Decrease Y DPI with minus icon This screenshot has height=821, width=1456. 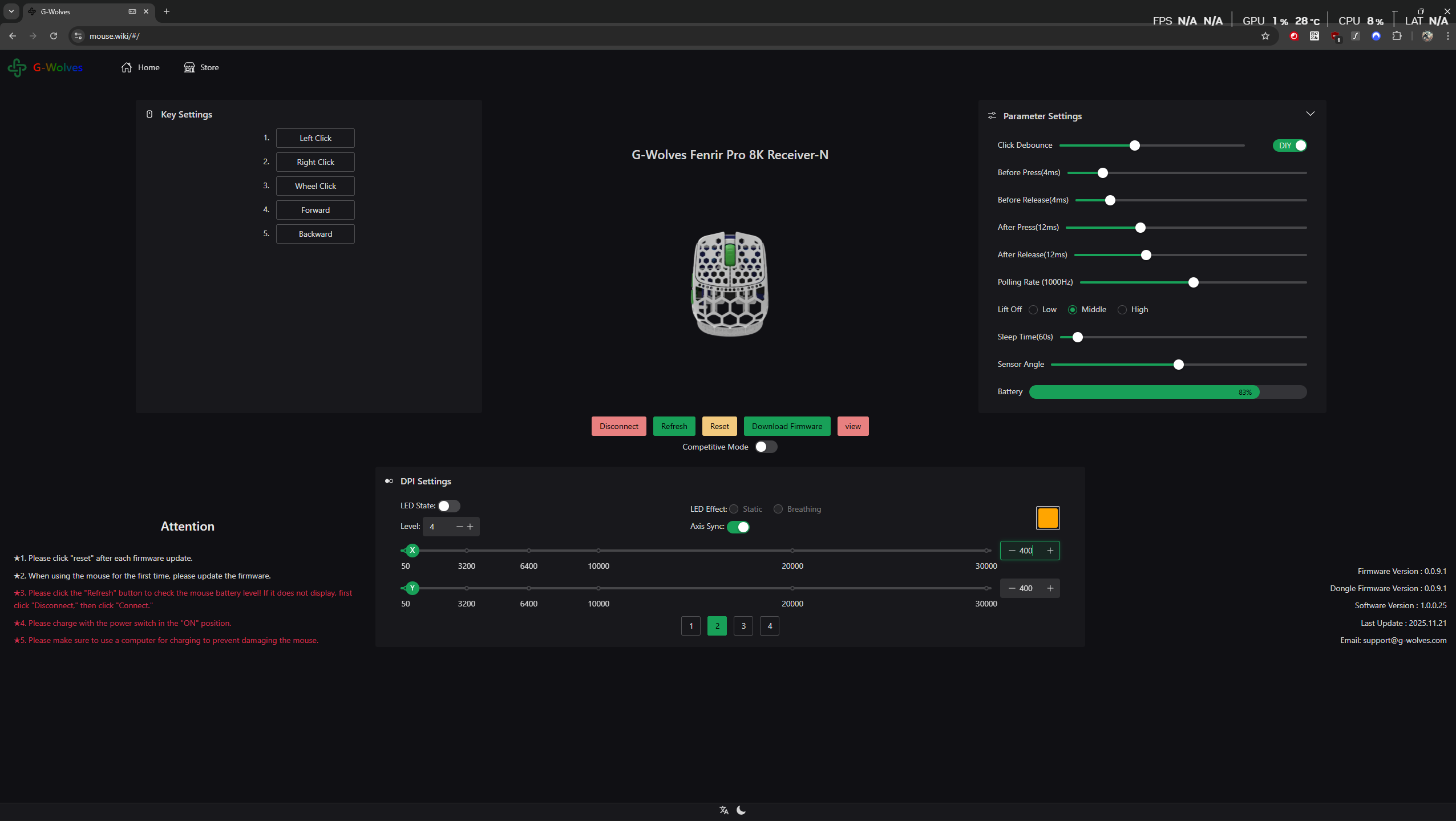point(1012,588)
